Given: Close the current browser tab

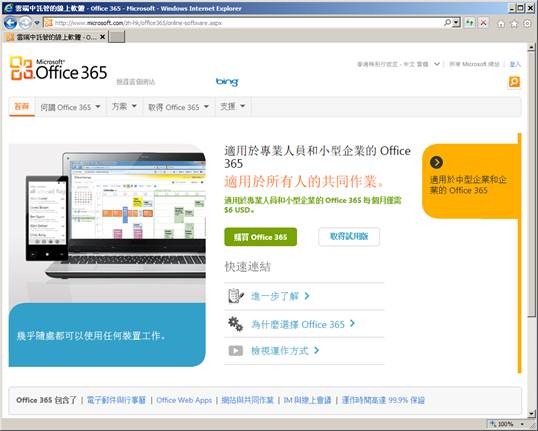Looking at the screenshot, I should pos(102,37).
